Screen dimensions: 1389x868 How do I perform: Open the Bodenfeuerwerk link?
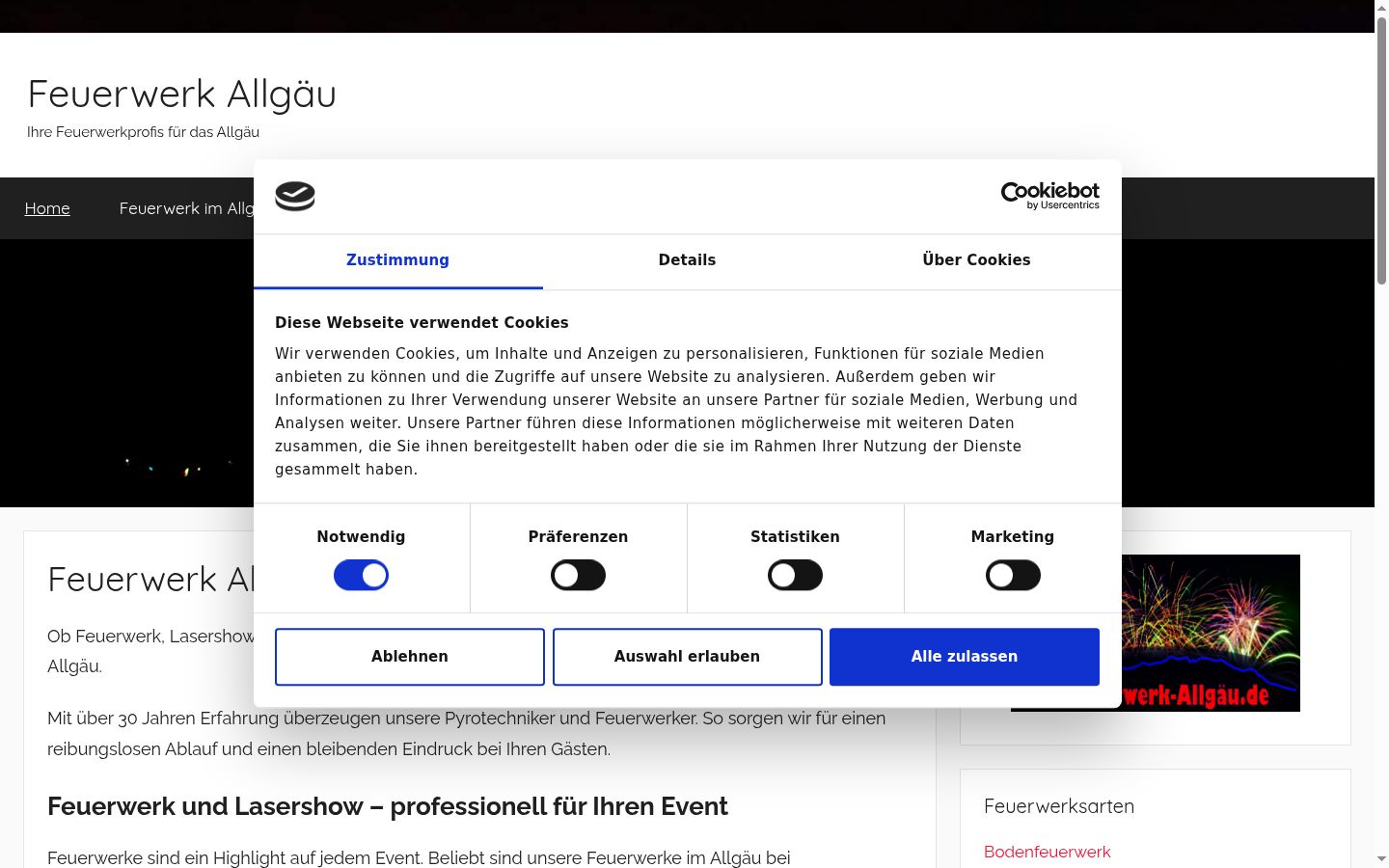[1047, 852]
